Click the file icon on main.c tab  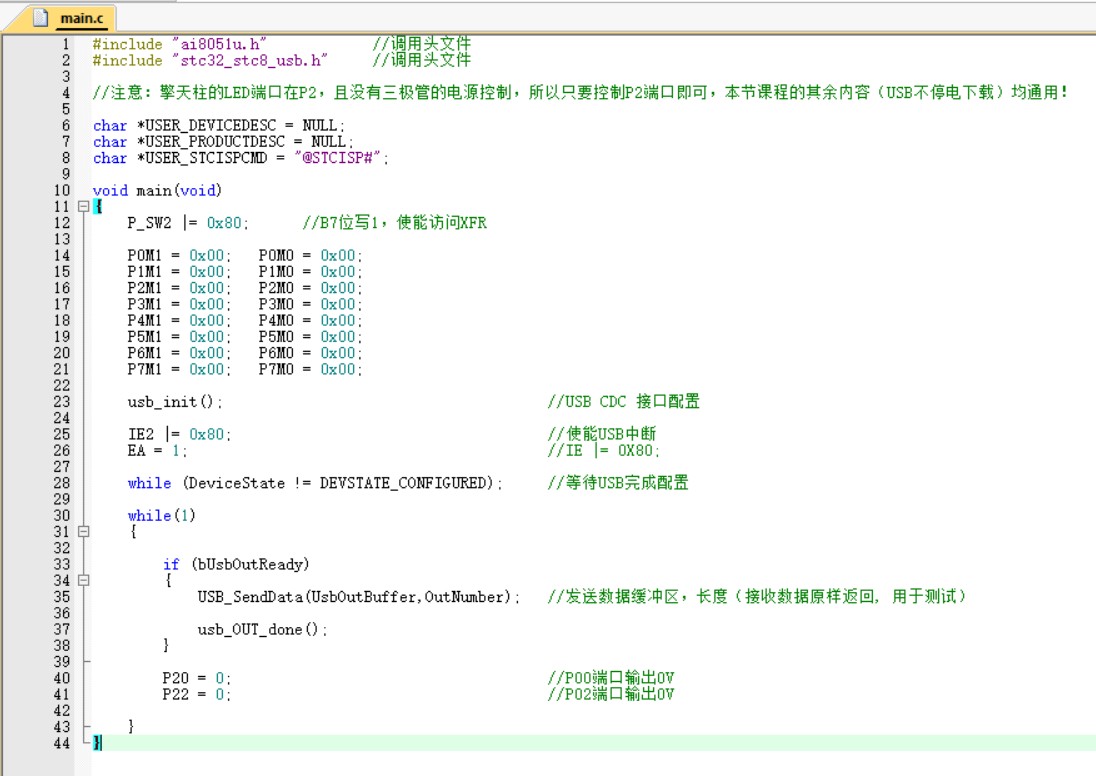41,17
